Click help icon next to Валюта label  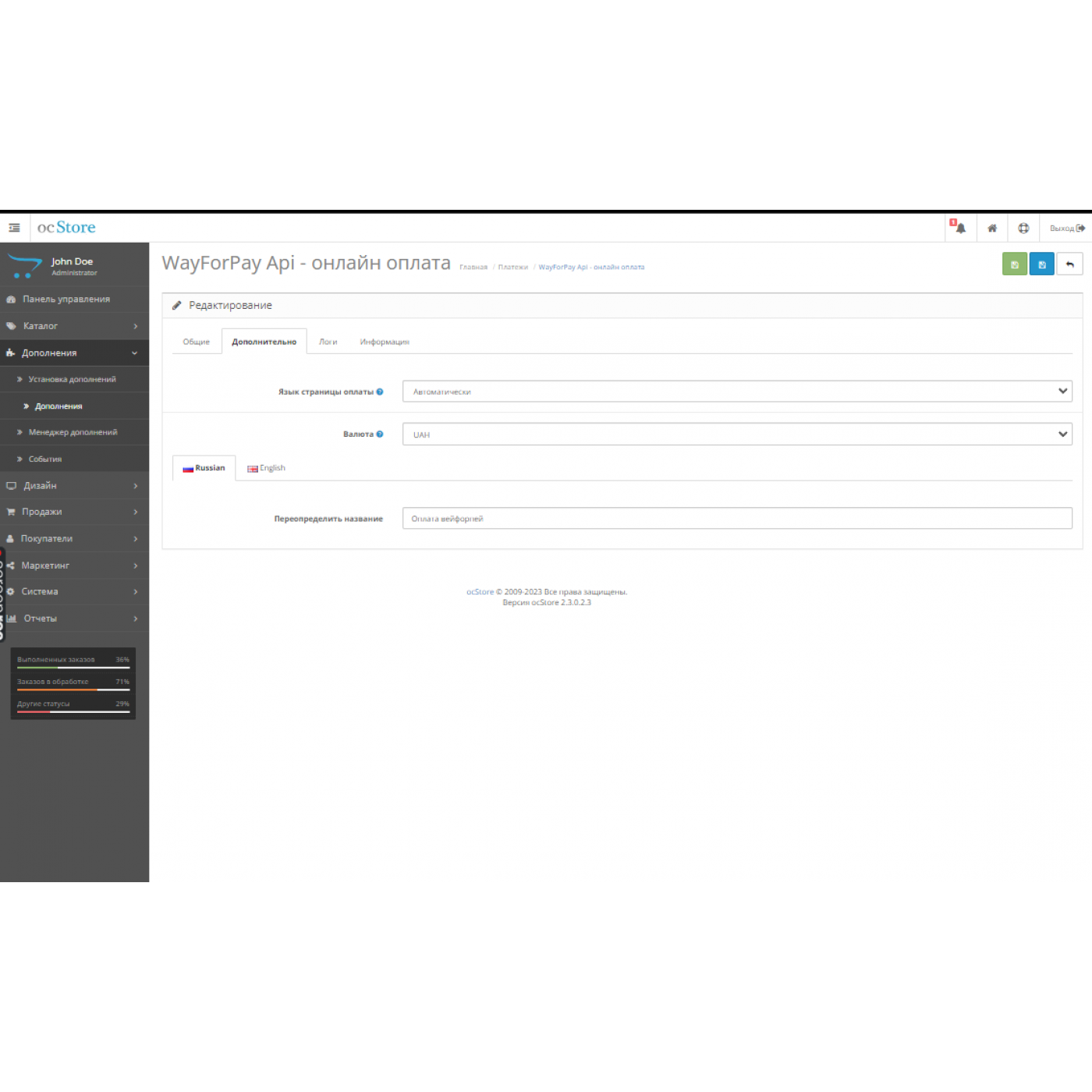[380, 434]
